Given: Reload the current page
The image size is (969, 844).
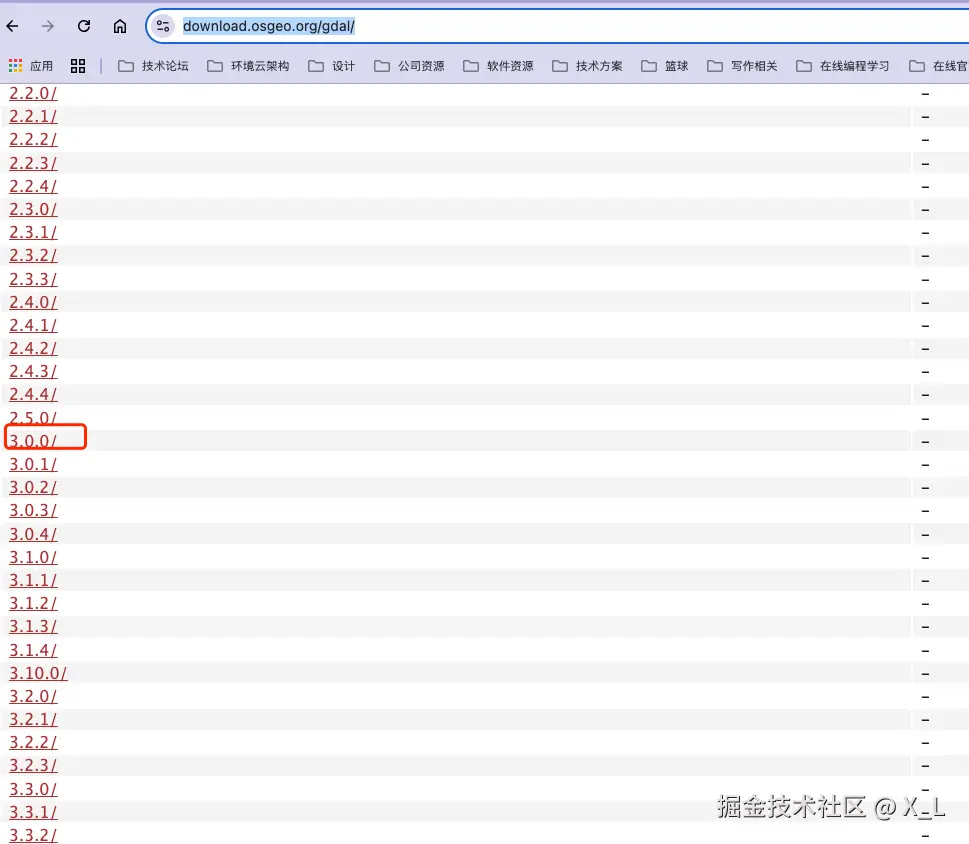Looking at the screenshot, I should point(84,26).
